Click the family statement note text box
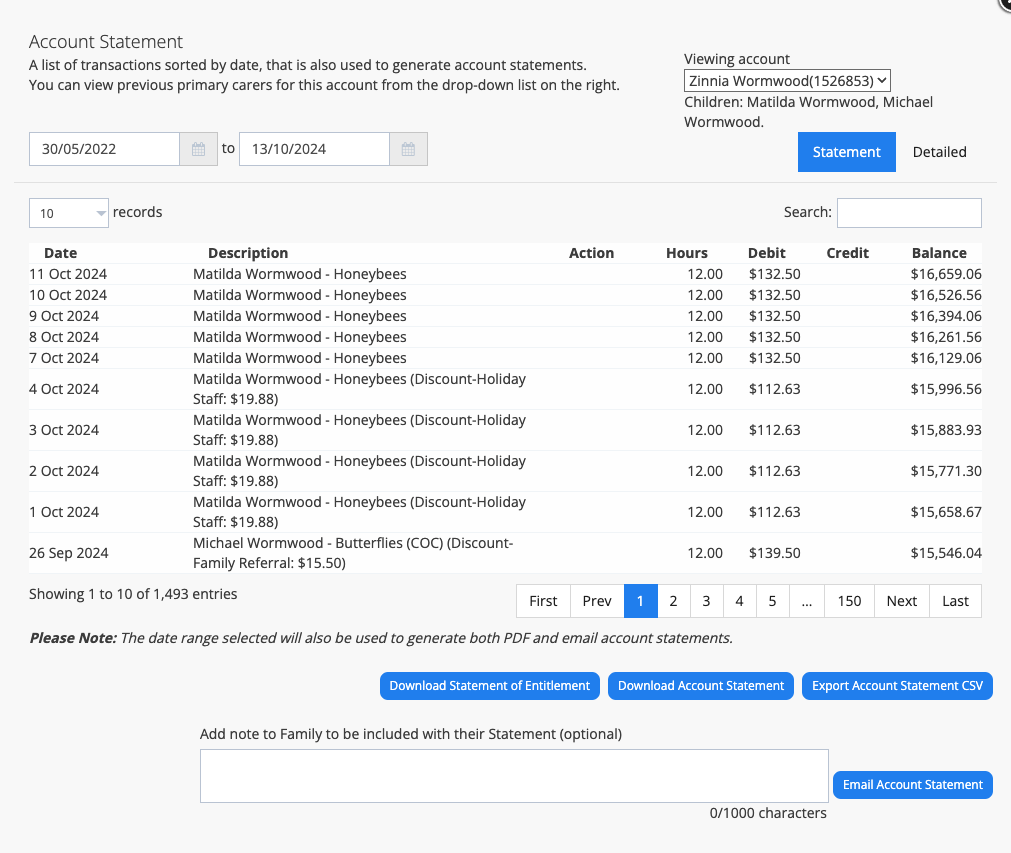Image resolution: width=1011 pixels, height=853 pixels. click(513, 775)
